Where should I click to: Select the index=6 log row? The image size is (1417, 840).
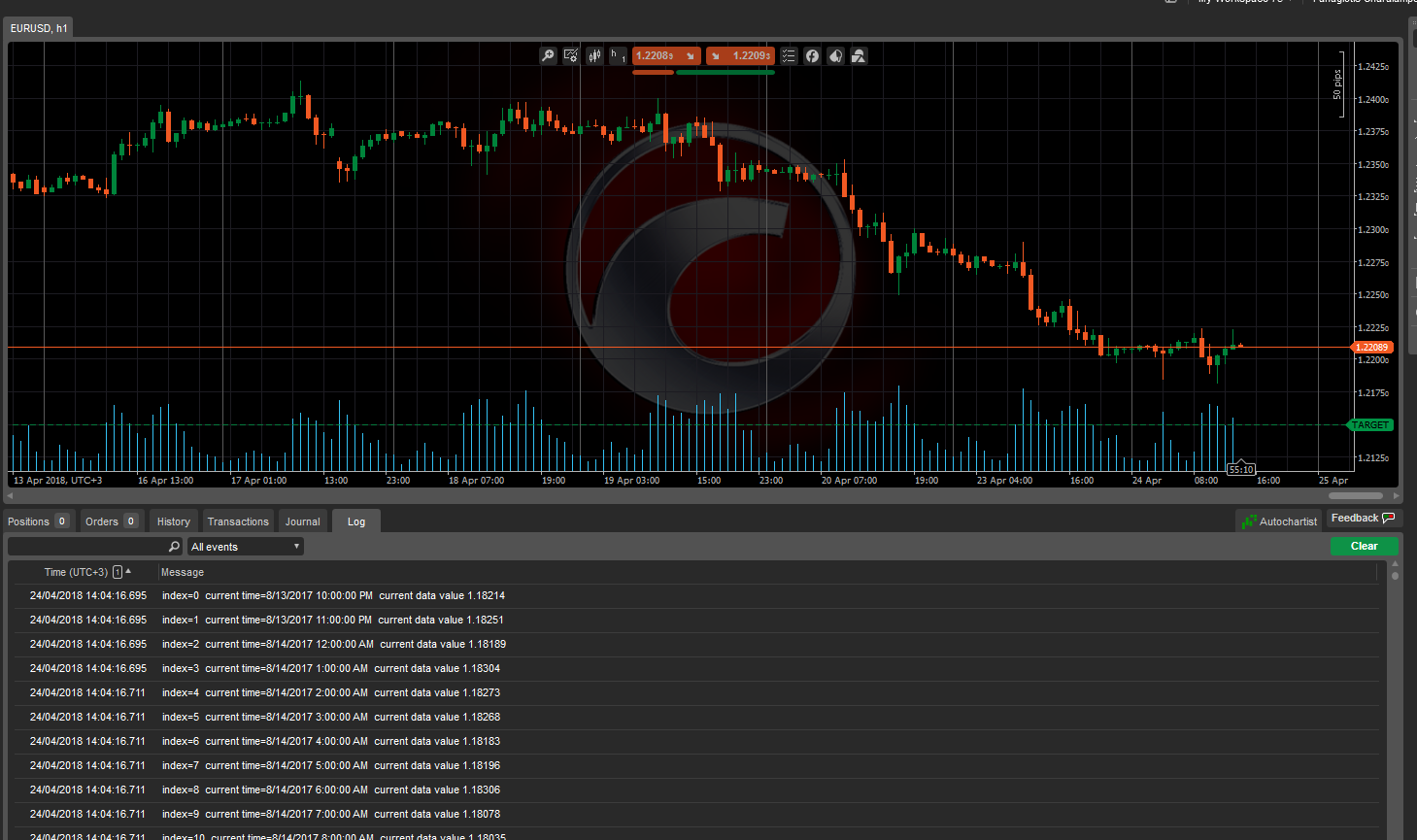pyautogui.click(x=697, y=742)
